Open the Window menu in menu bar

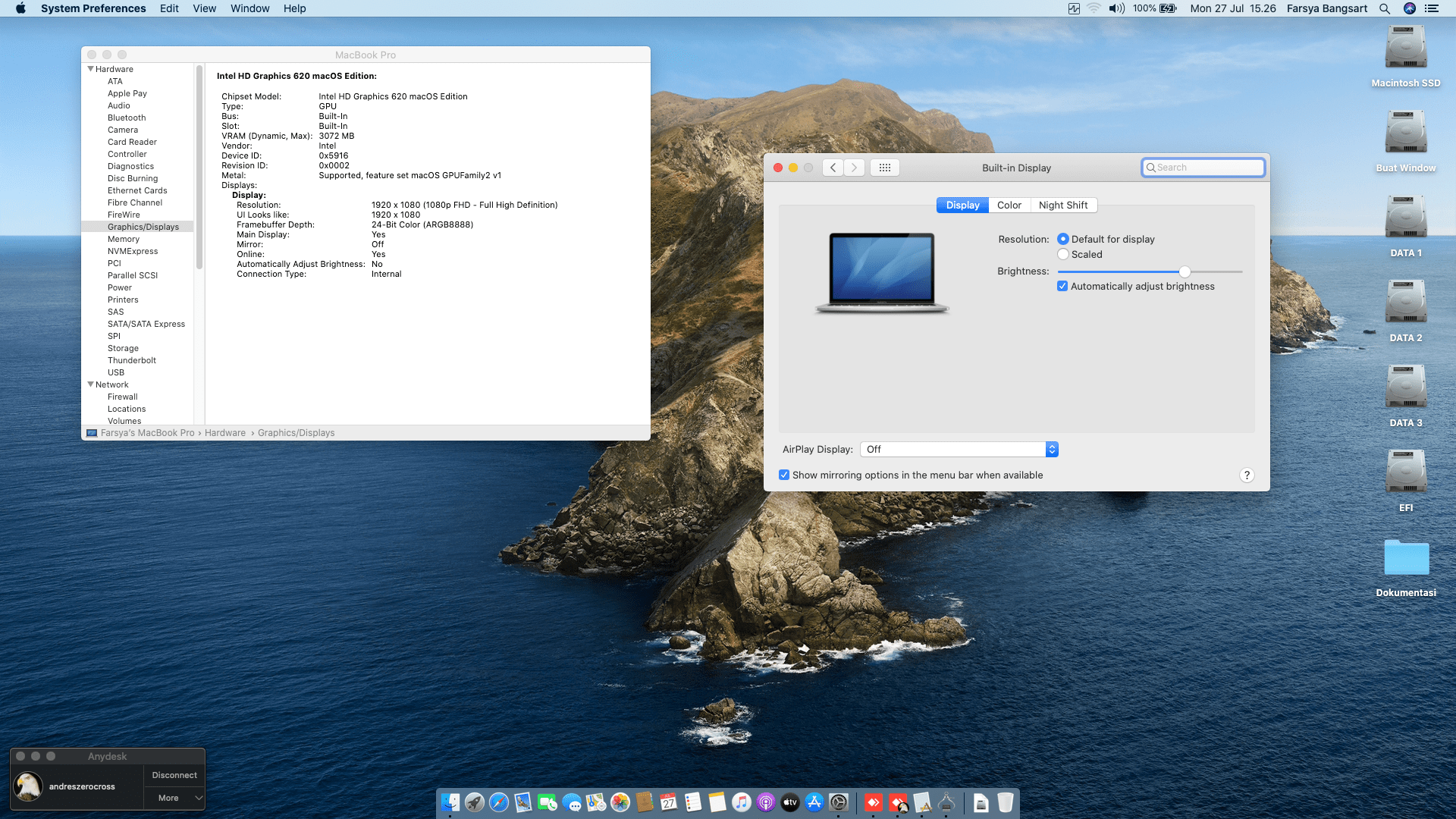click(x=249, y=8)
